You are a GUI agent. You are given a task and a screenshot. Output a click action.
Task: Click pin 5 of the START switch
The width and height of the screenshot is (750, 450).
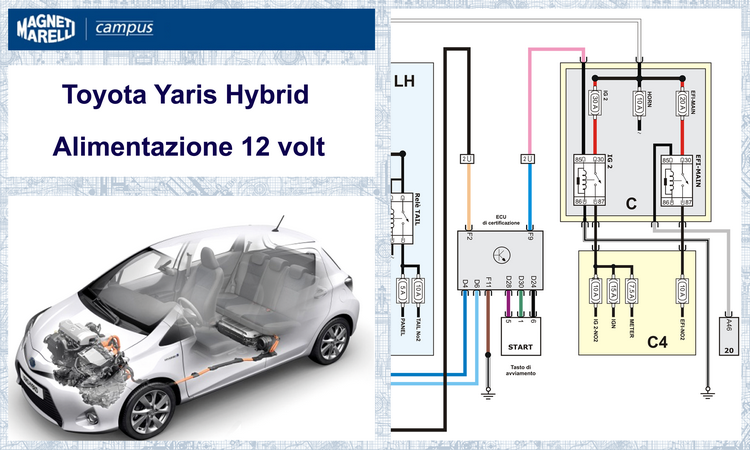508,321
